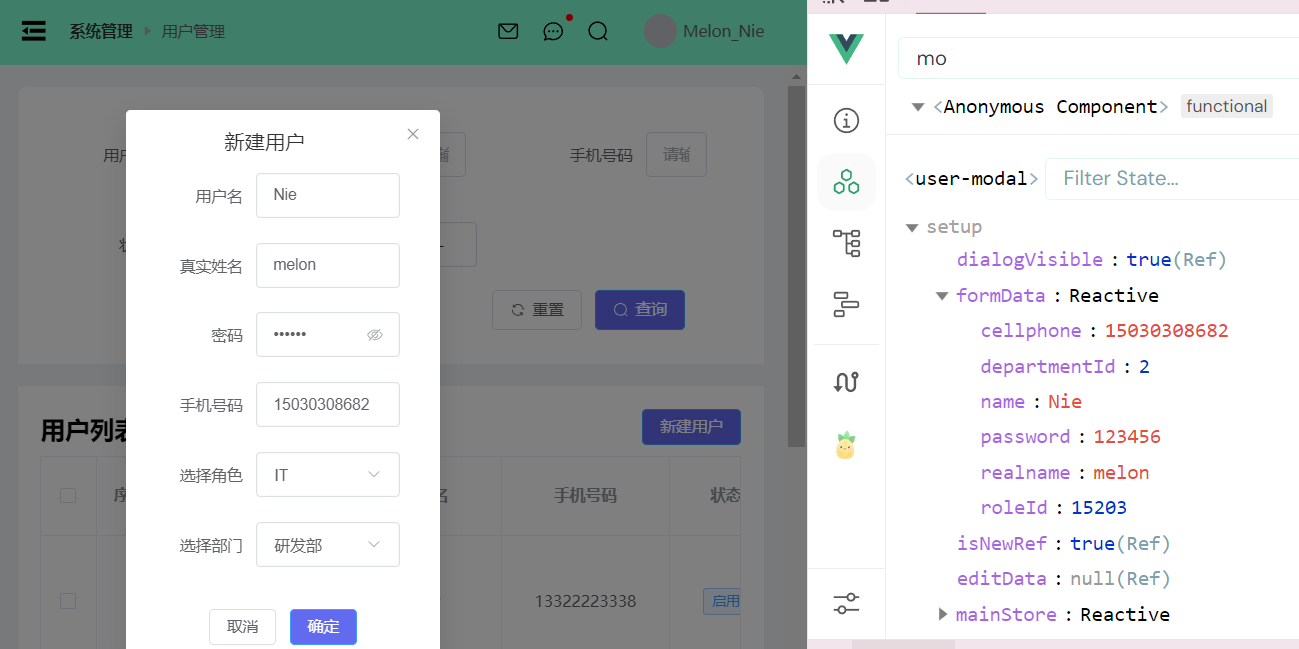Collapse the formData Reactive node
The width and height of the screenshot is (1299, 649).
(942, 296)
